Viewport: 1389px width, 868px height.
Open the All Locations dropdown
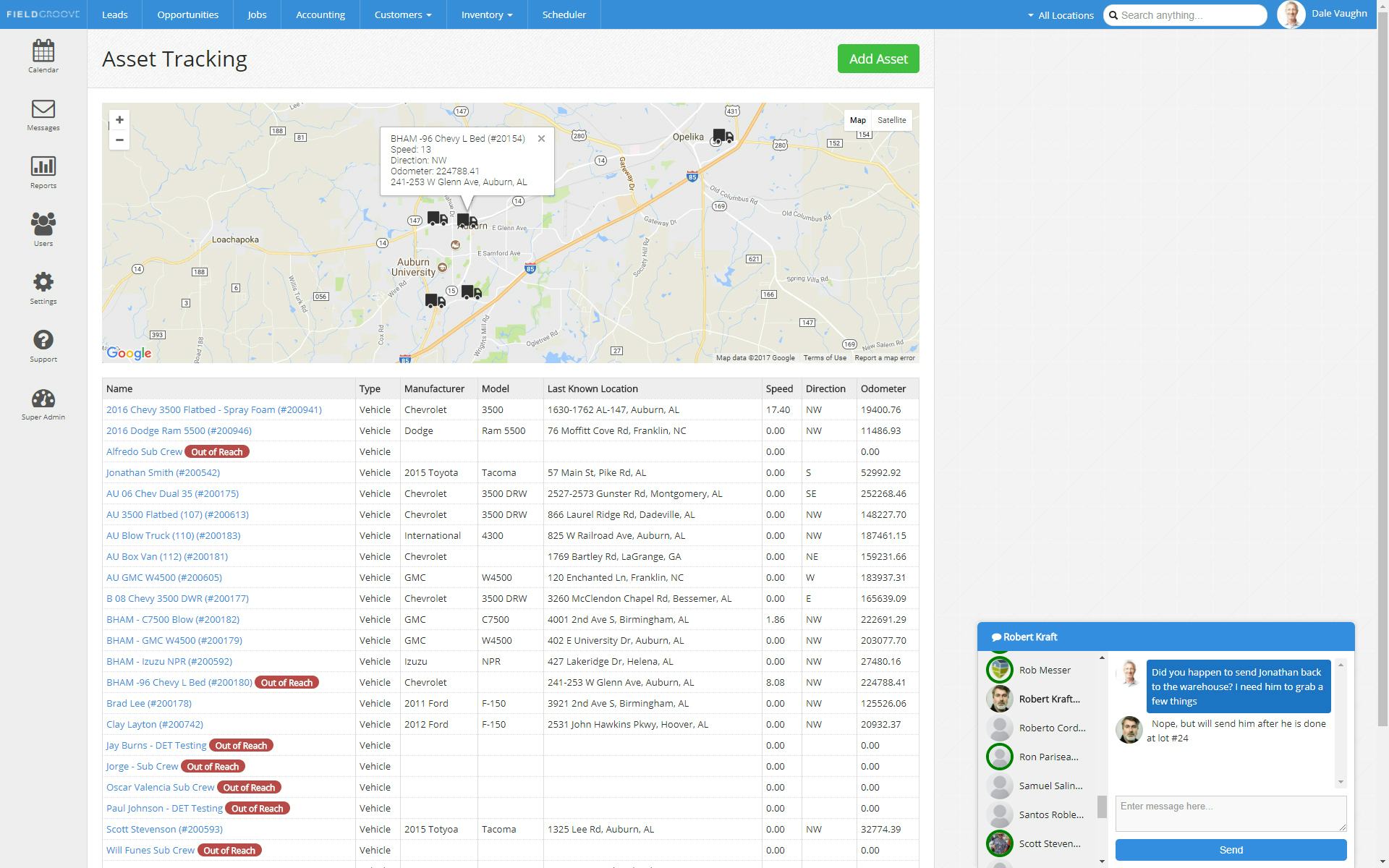(1061, 15)
